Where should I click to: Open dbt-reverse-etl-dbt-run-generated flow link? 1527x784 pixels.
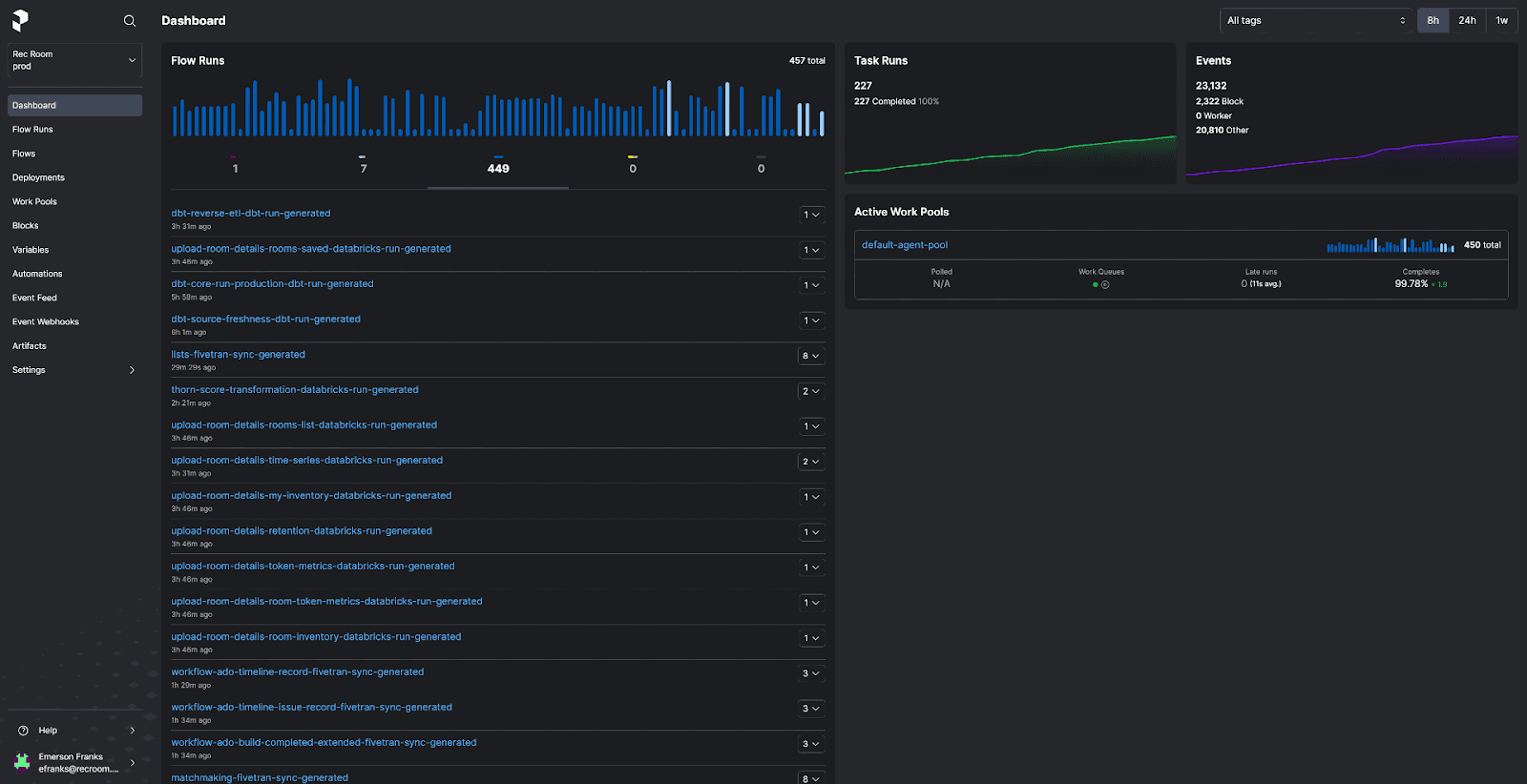[x=251, y=214]
